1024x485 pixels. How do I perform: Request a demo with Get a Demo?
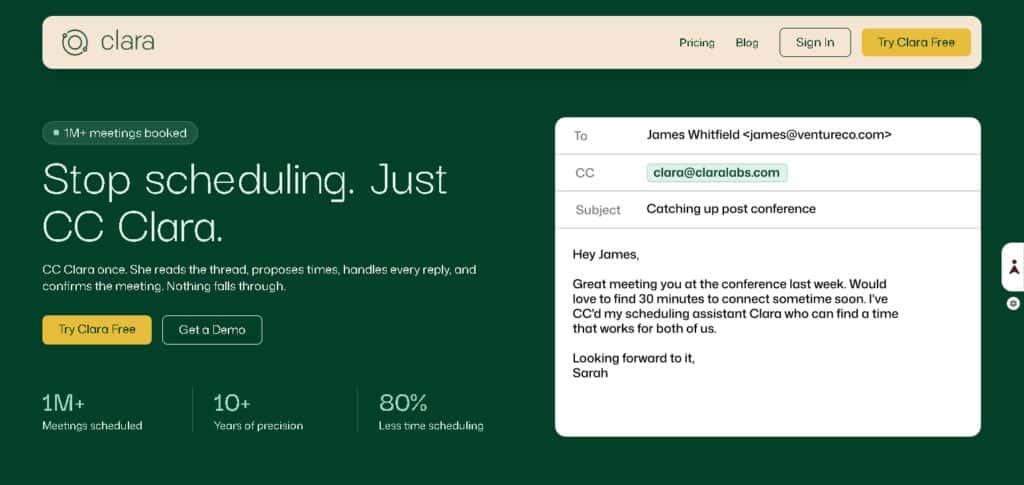212,330
